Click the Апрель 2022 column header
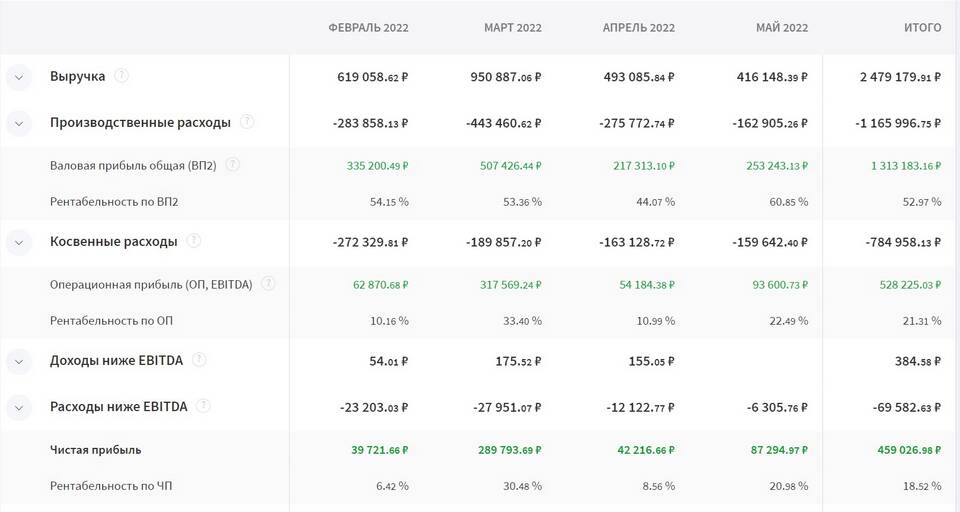 point(638,28)
